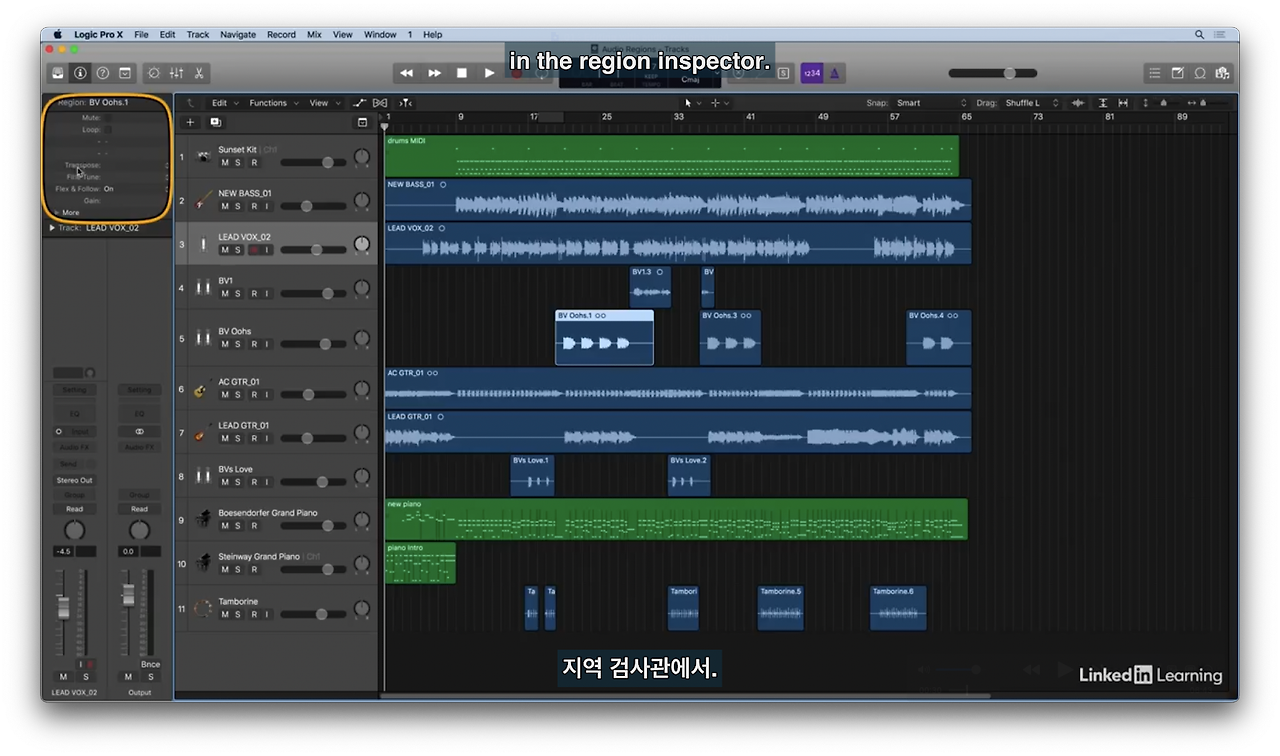Click the Play transport button
1280x756 pixels.
pos(489,73)
